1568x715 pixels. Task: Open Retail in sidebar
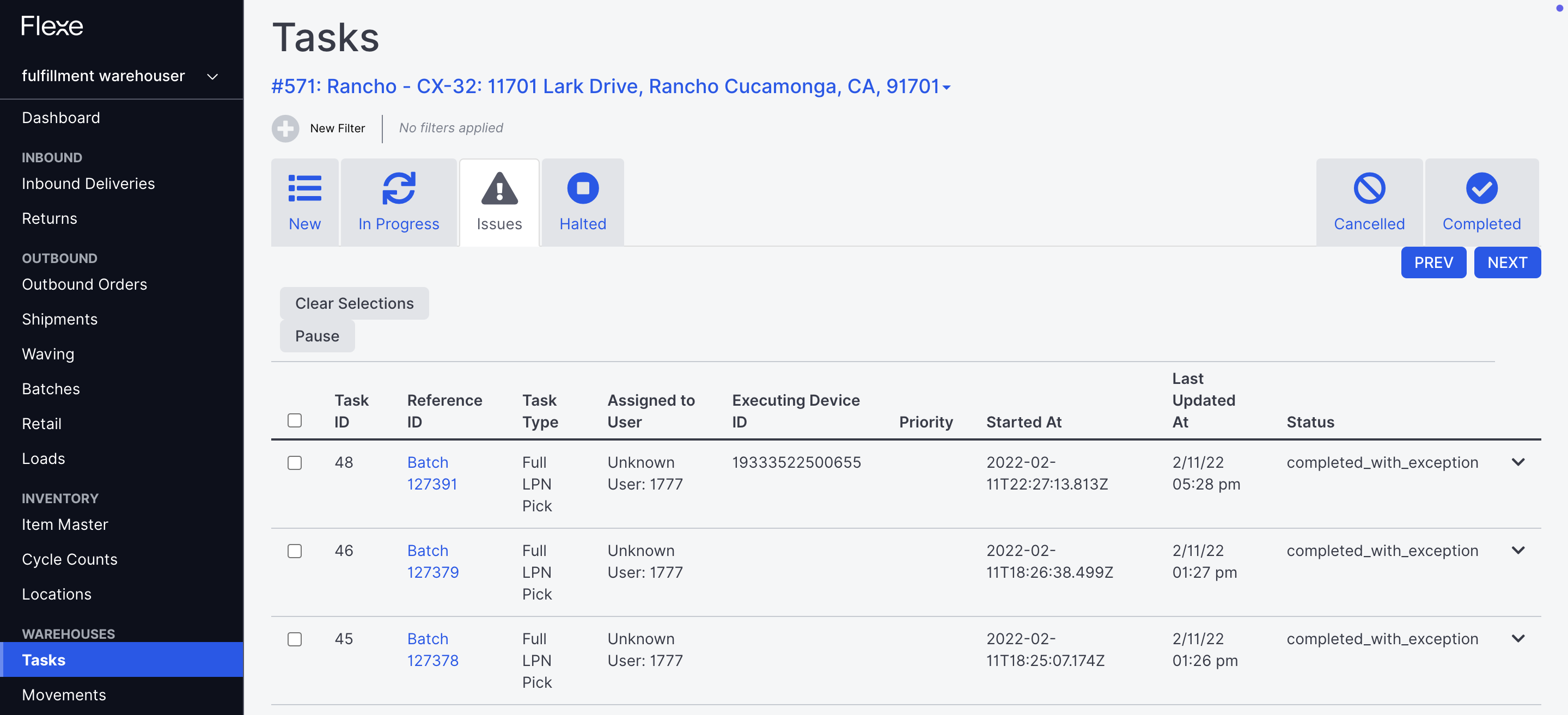[x=41, y=424]
